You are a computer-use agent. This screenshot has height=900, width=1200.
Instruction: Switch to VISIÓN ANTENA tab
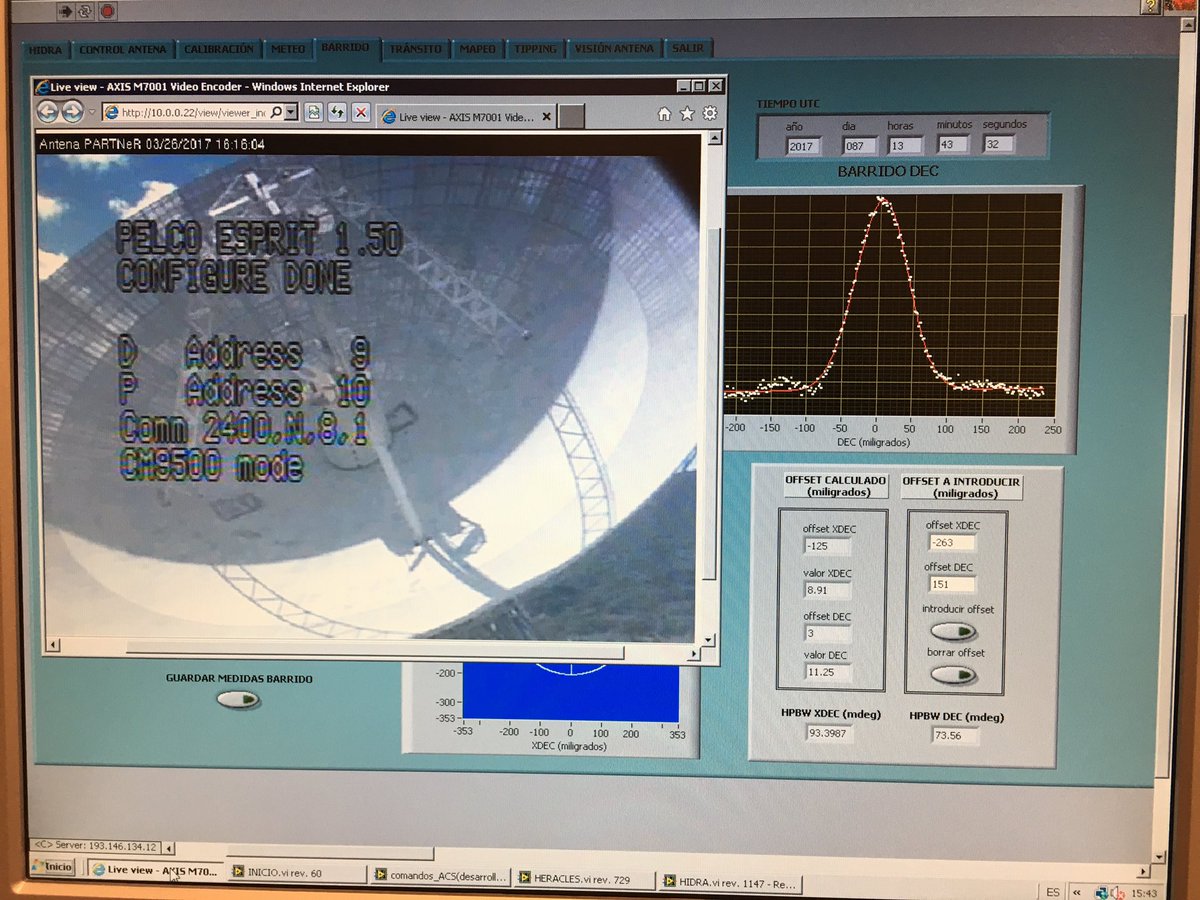615,48
